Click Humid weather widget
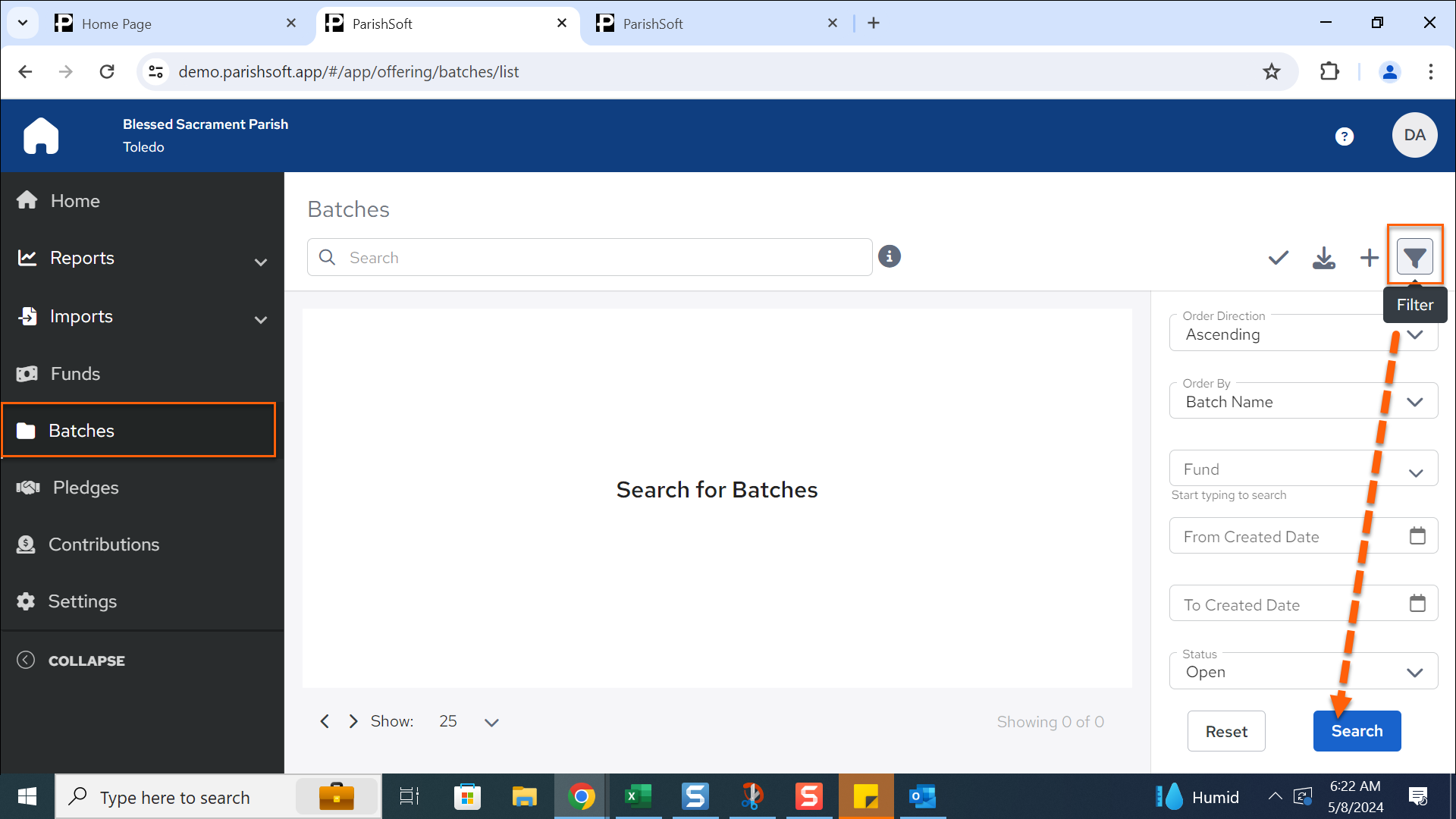The height and width of the screenshot is (819, 1456). point(1197,797)
